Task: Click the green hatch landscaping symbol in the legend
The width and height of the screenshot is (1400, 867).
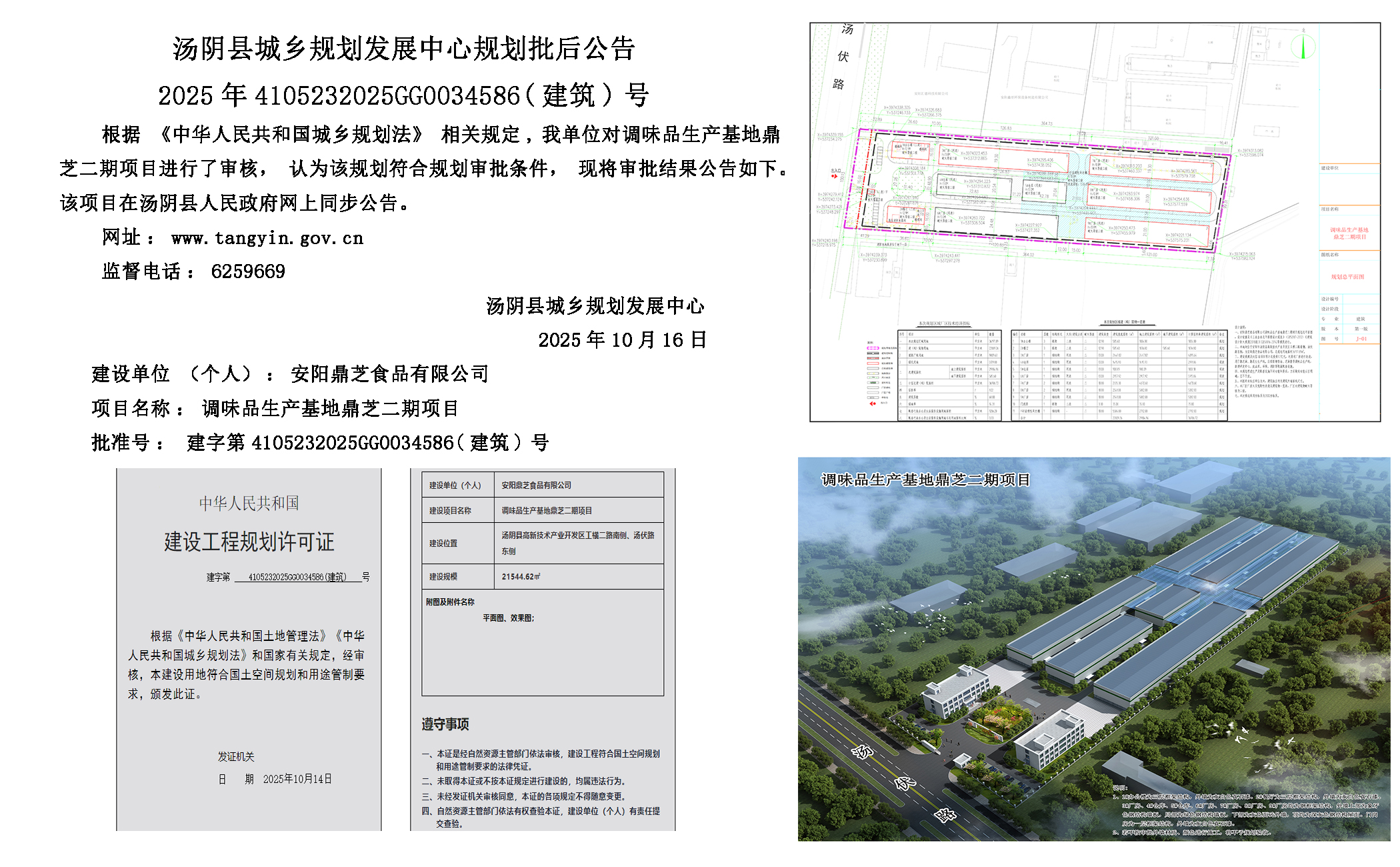Action: [873, 383]
